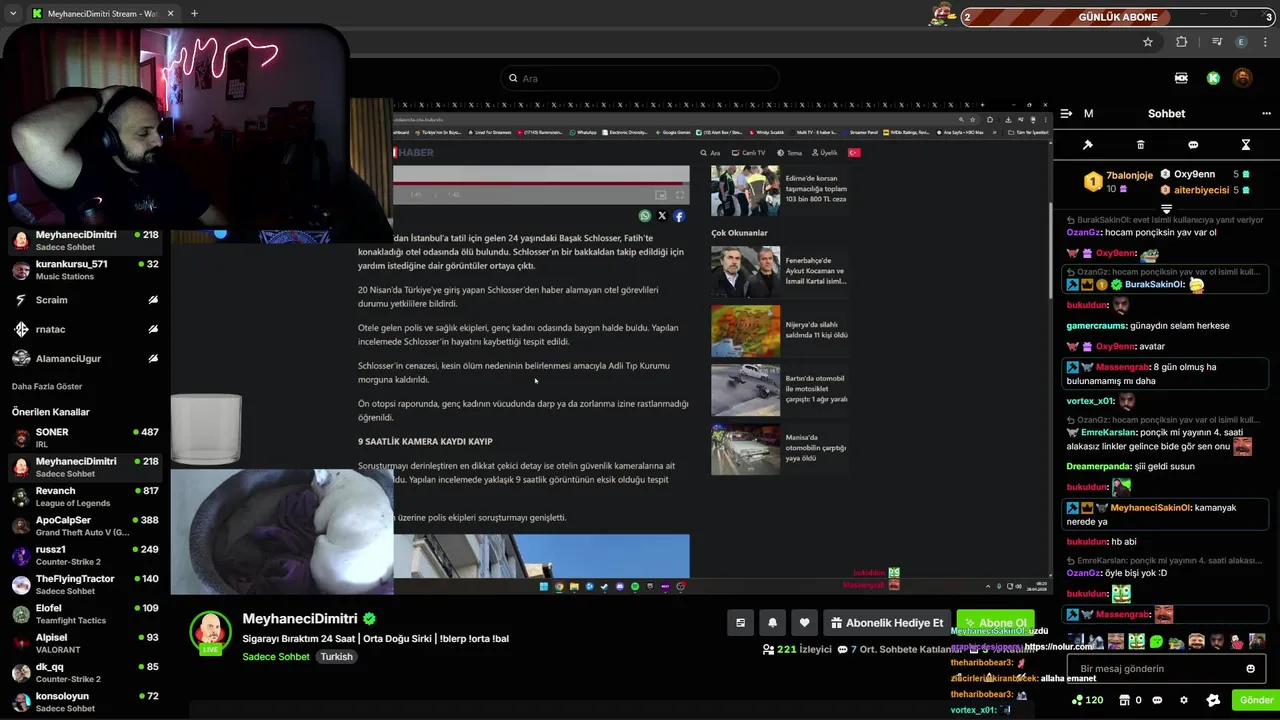The image size is (1280, 720).
Task: Open the user profile avatar menu
Action: (1242, 78)
